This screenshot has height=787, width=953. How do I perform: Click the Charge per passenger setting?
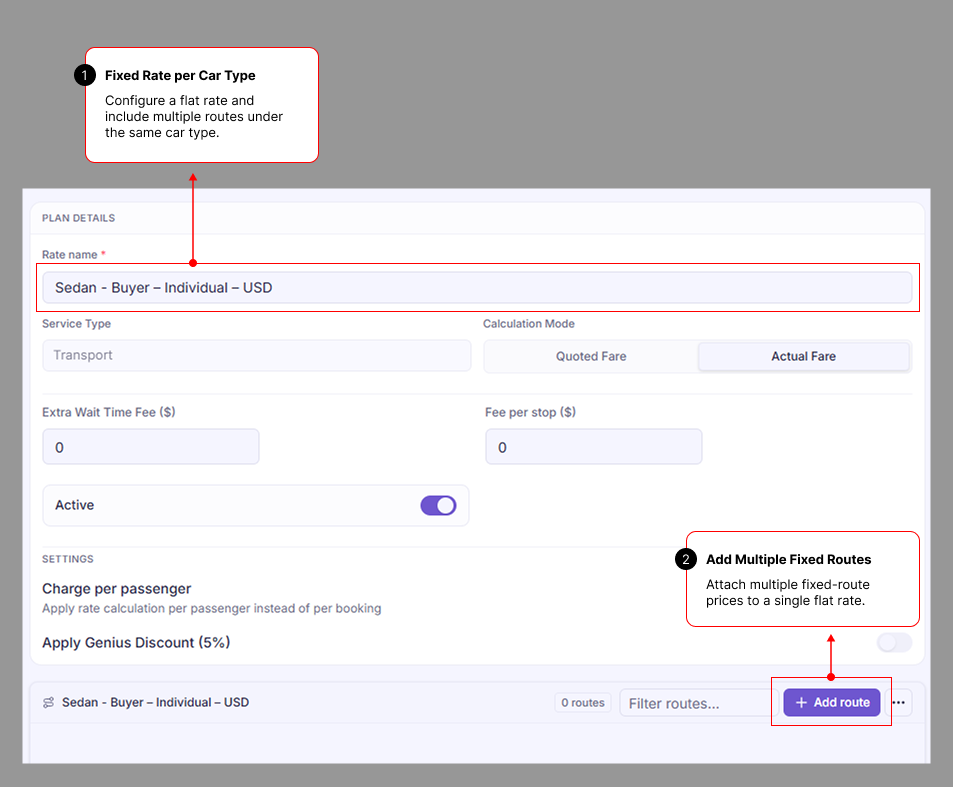tap(116, 589)
